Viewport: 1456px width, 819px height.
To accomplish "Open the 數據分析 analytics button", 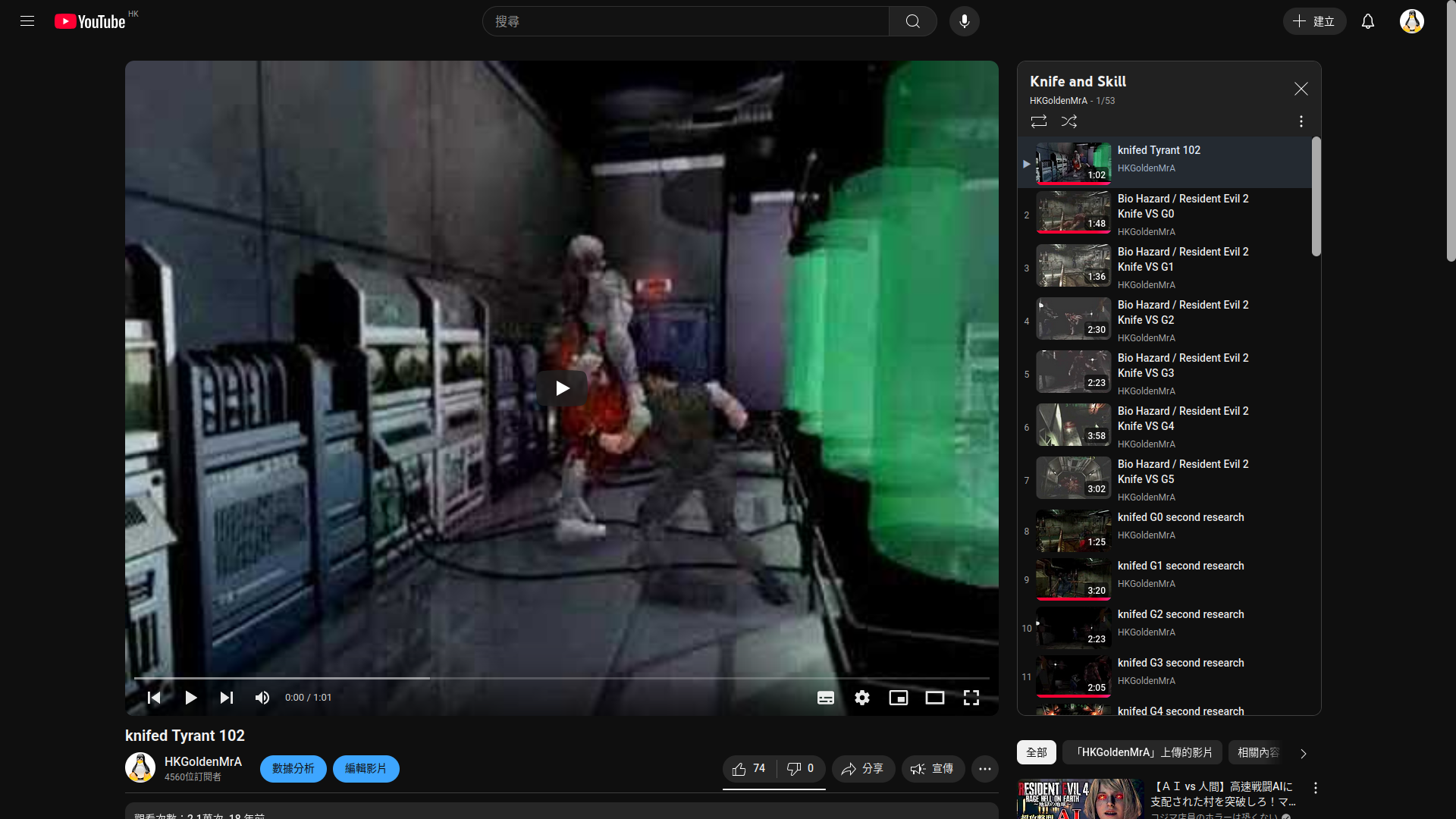I will [x=293, y=769].
